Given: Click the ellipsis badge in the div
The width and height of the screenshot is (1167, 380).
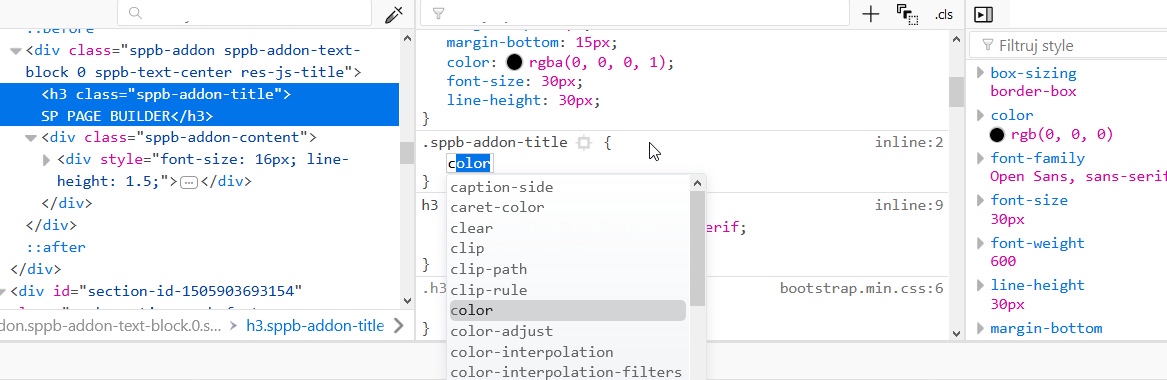Looking at the screenshot, I should point(189,181).
